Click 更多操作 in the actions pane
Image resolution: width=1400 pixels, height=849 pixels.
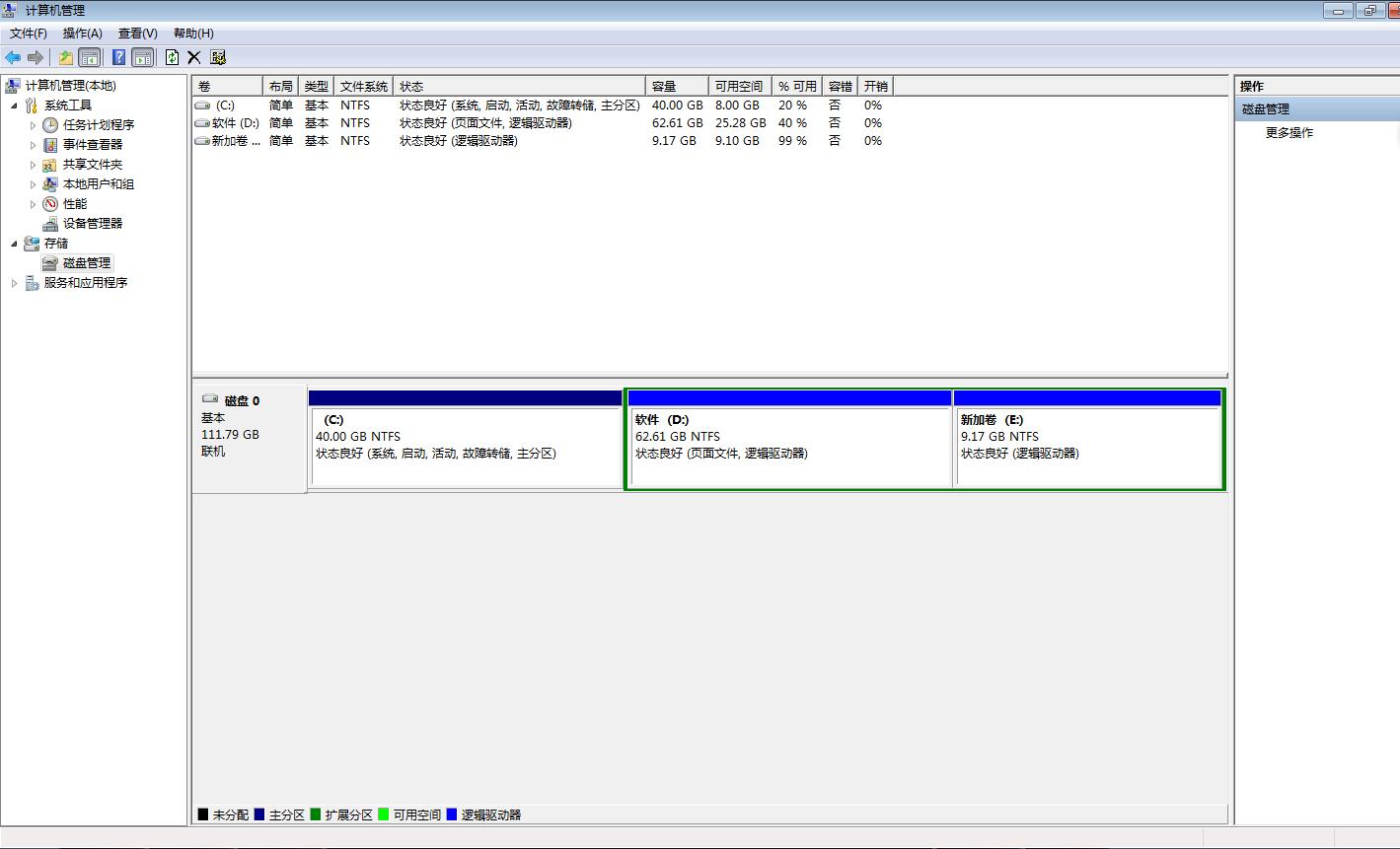[1289, 133]
